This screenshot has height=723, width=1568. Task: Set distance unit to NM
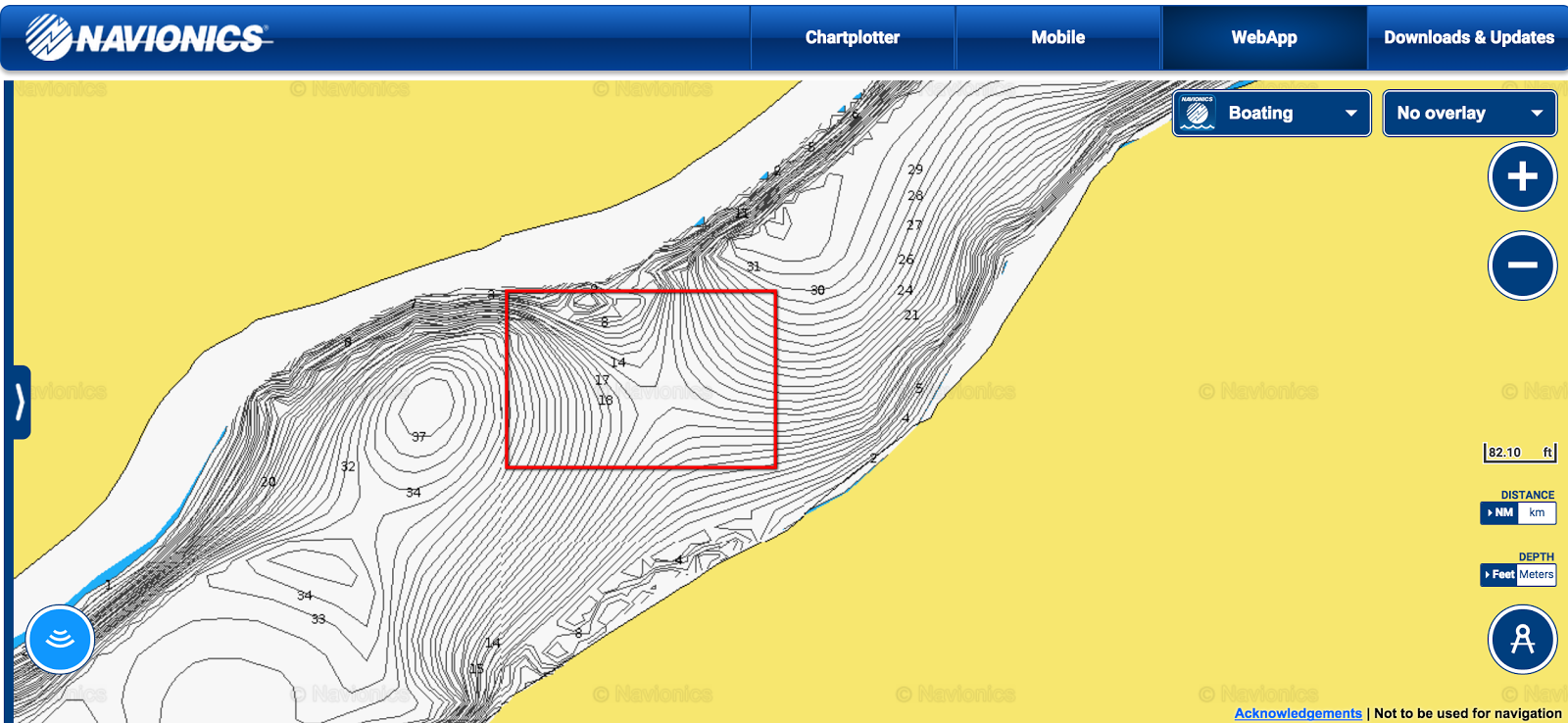click(1499, 513)
